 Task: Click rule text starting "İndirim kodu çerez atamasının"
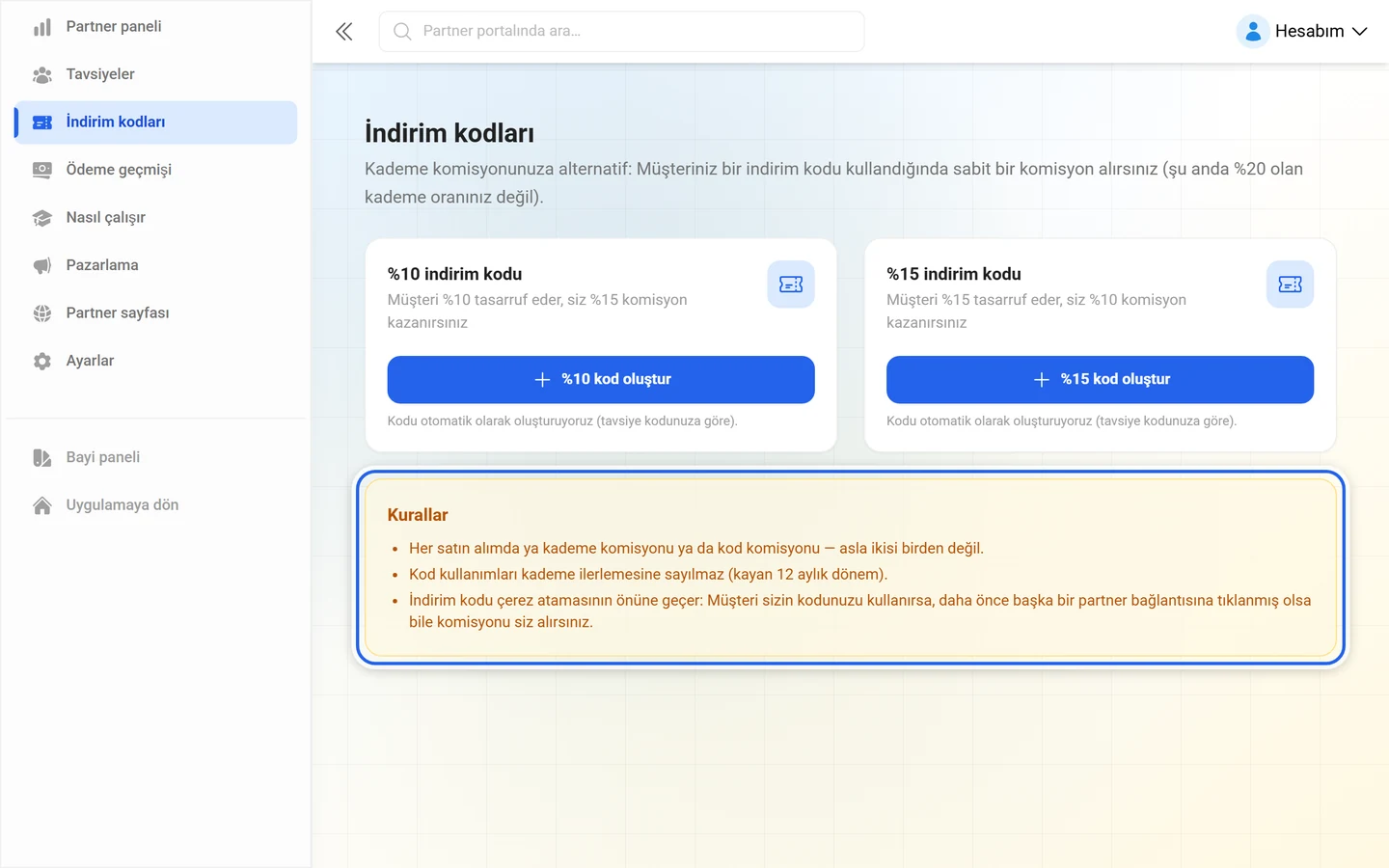point(859,611)
